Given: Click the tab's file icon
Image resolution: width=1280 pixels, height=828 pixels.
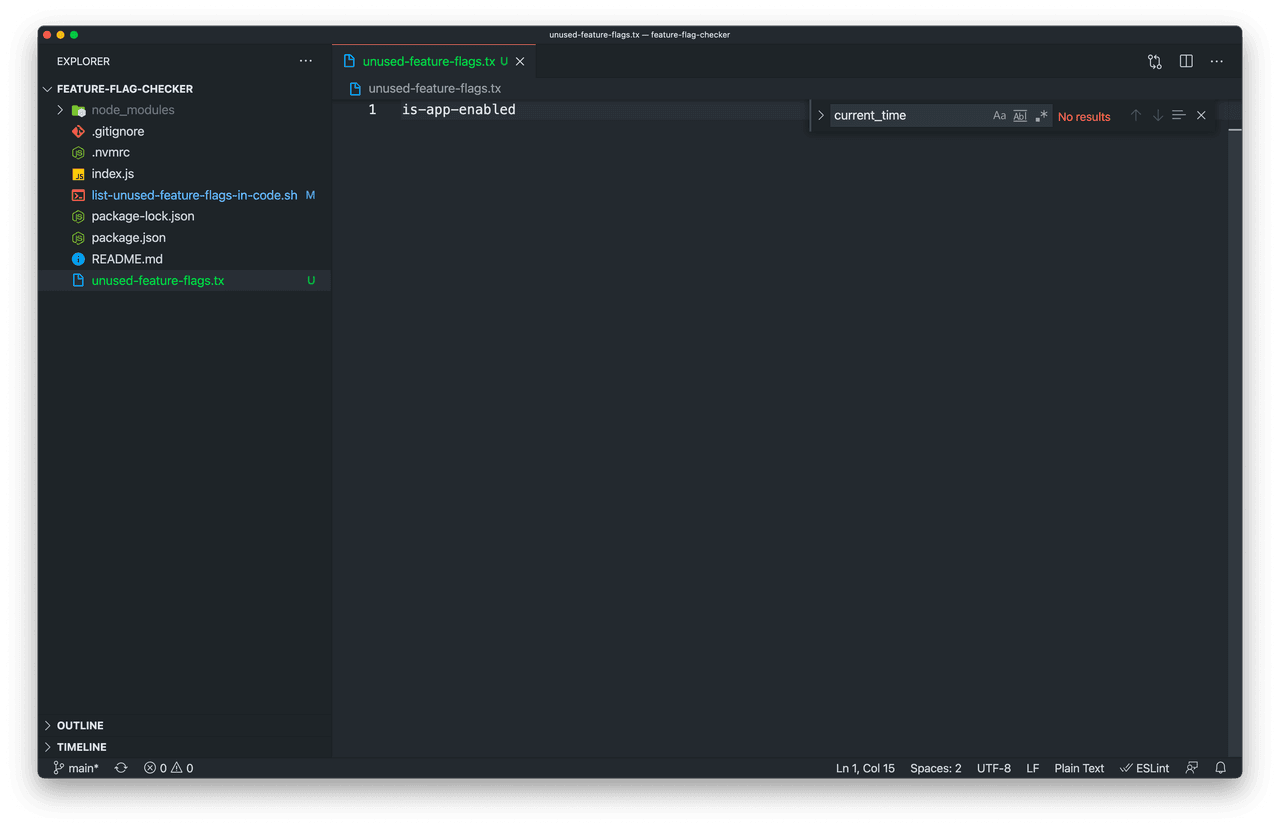Looking at the screenshot, I should [x=349, y=62].
